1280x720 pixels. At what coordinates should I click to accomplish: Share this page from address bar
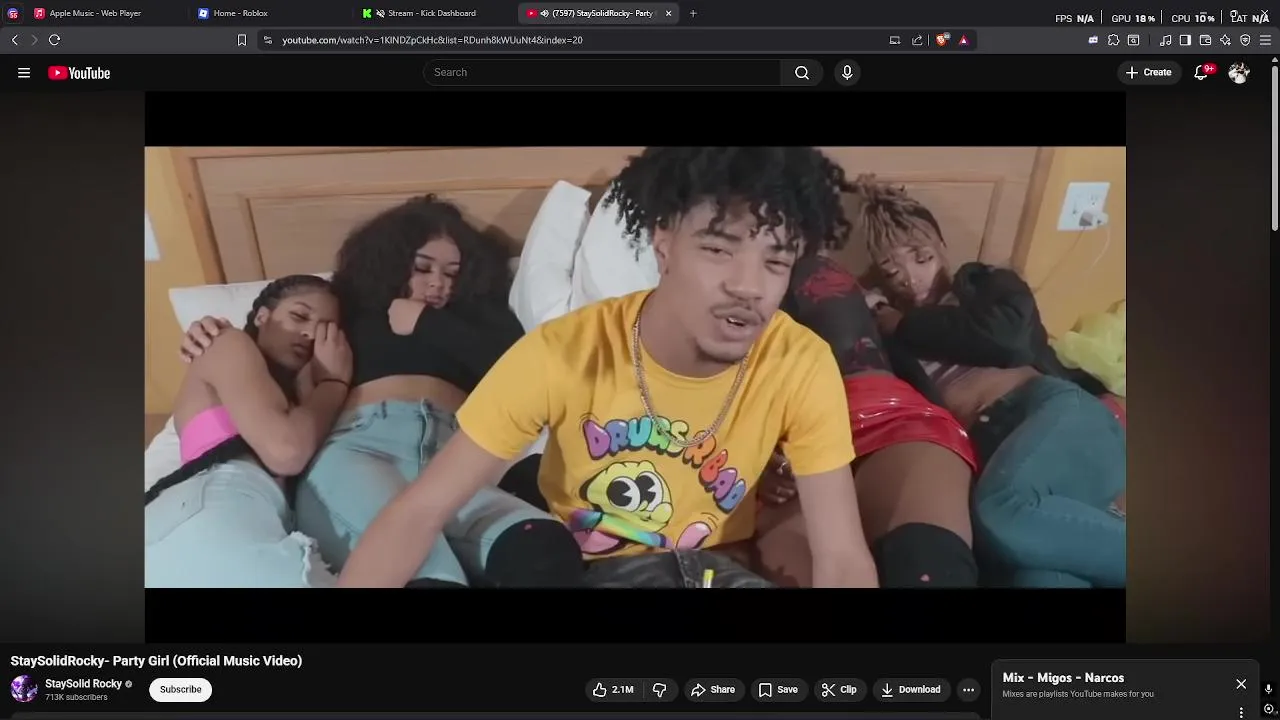pyautogui.click(x=917, y=40)
